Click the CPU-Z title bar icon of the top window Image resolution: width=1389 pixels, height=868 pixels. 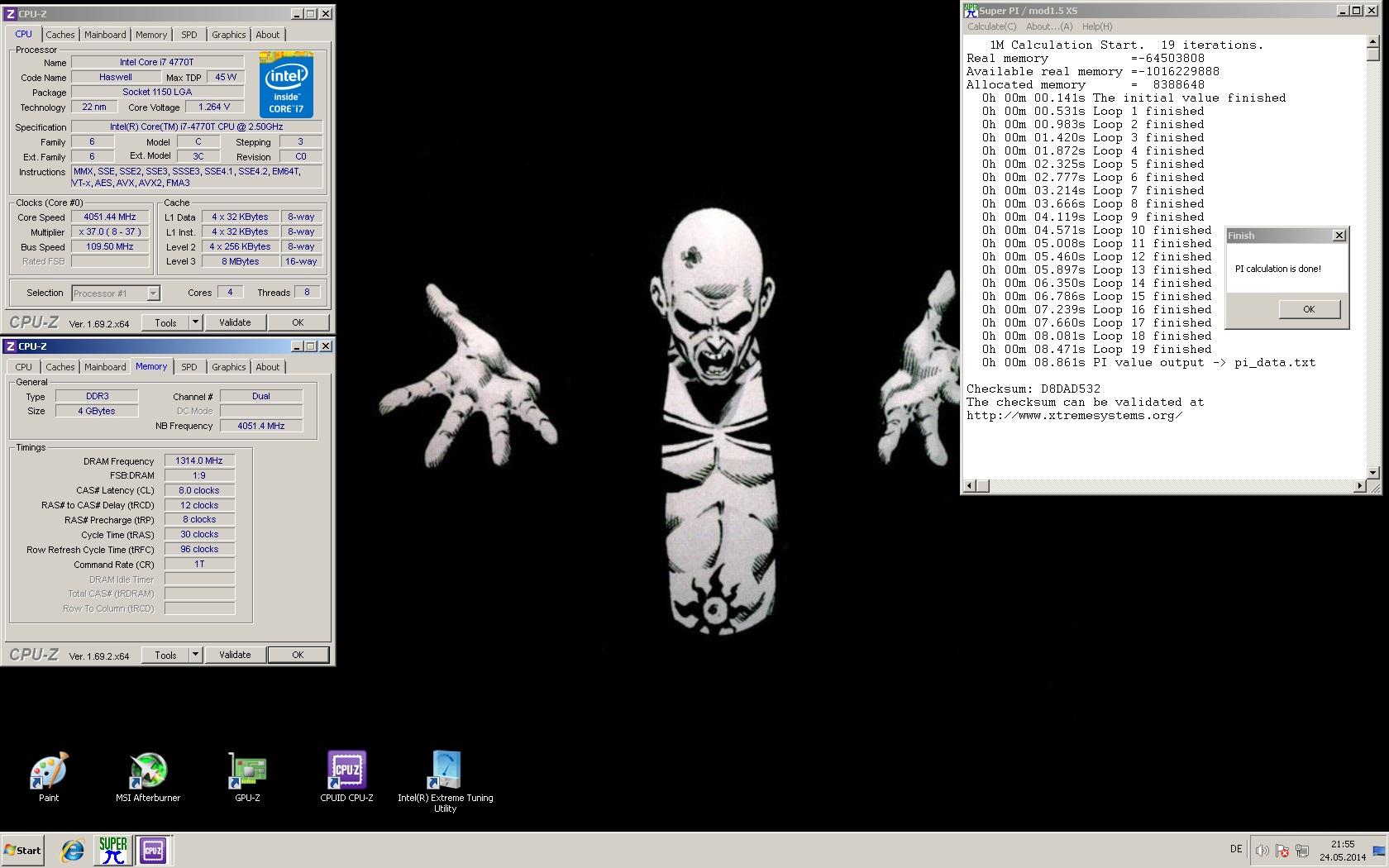click(11, 14)
